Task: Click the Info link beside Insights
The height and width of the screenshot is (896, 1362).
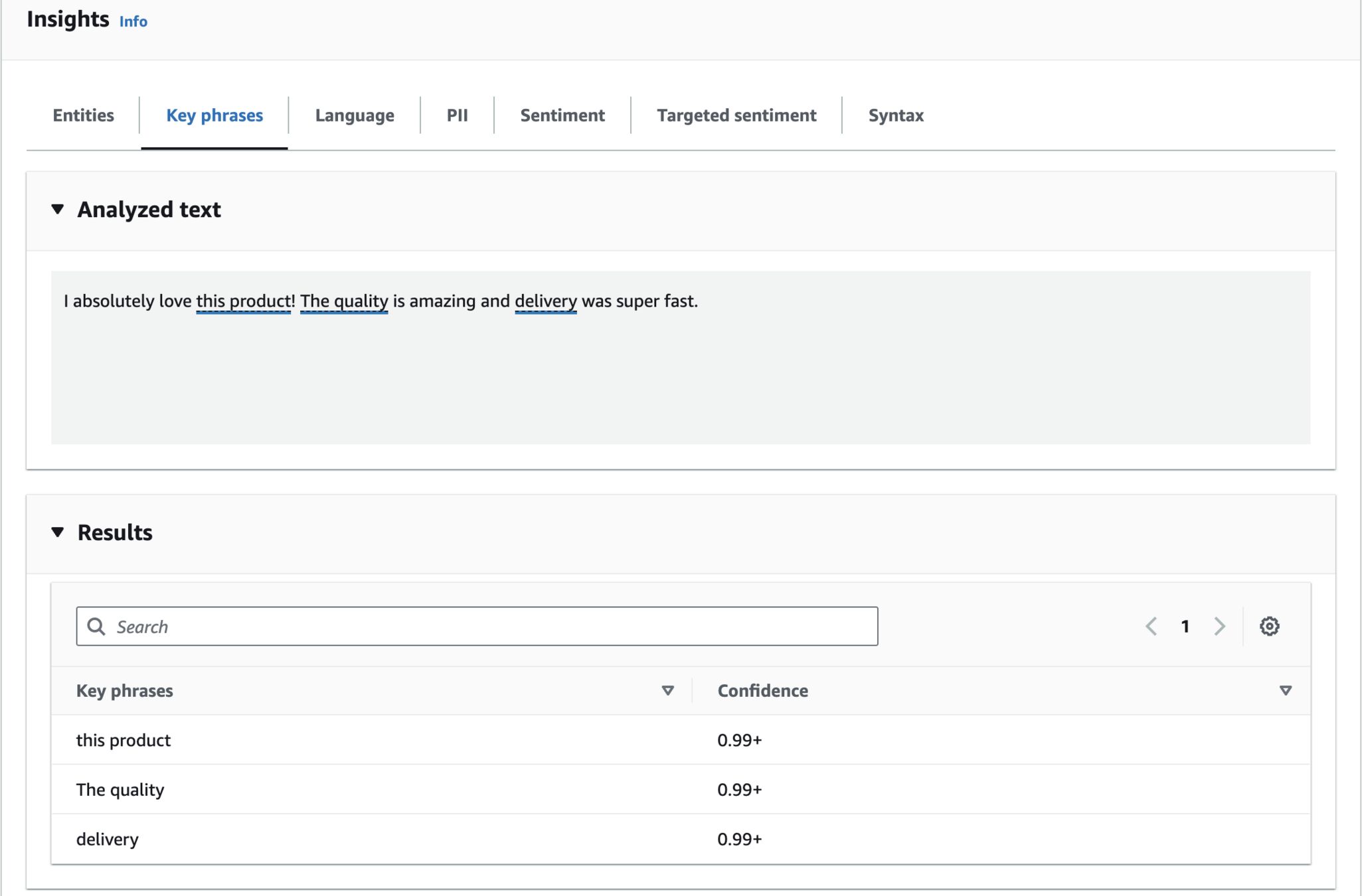Action: pos(133,21)
